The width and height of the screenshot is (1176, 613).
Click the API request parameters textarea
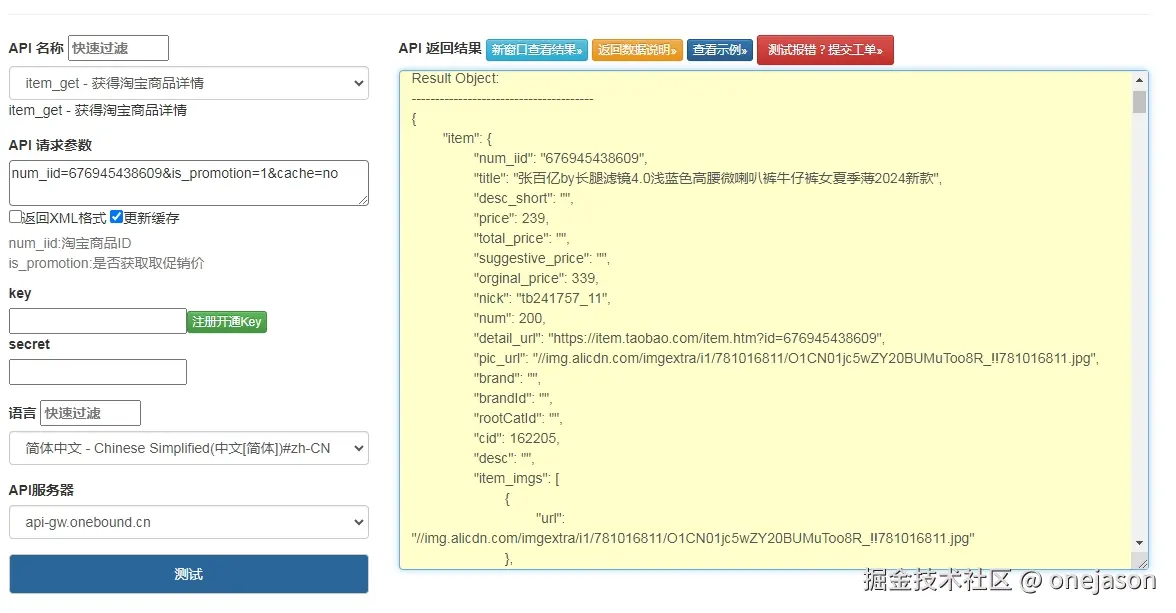tap(189, 182)
